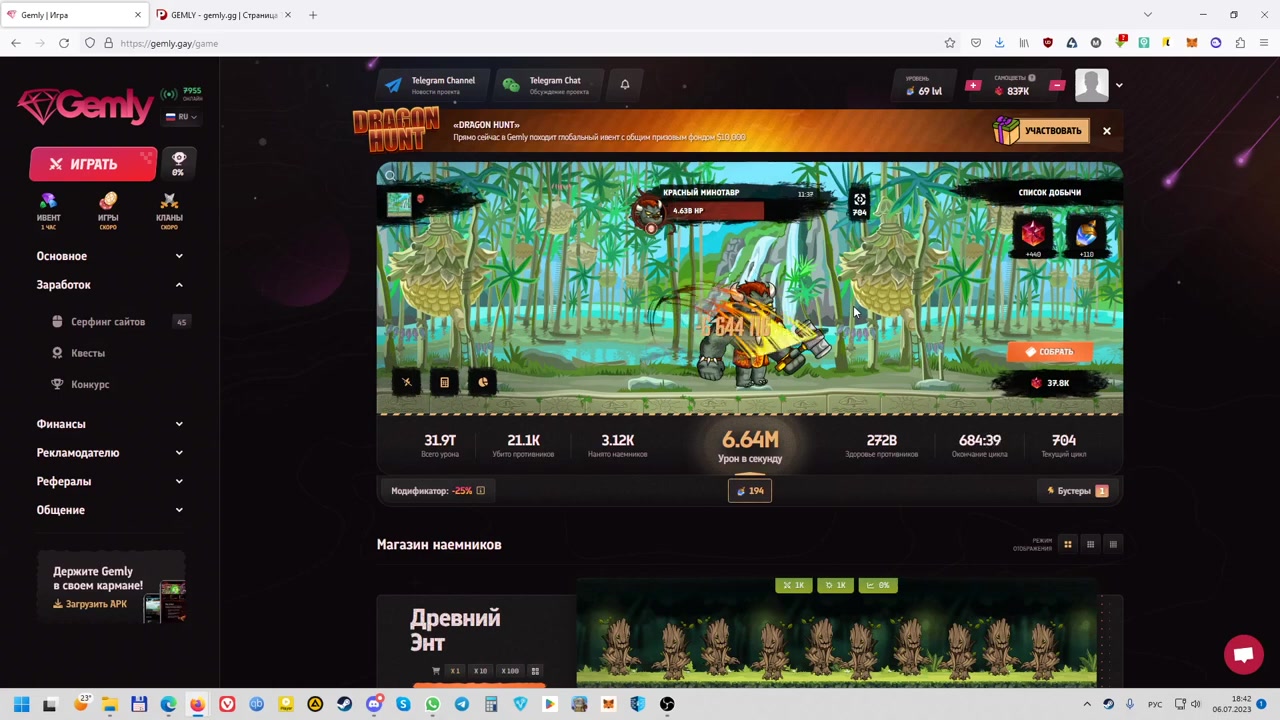
Task: Select the x10 purchase quantity
Action: (x=480, y=671)
